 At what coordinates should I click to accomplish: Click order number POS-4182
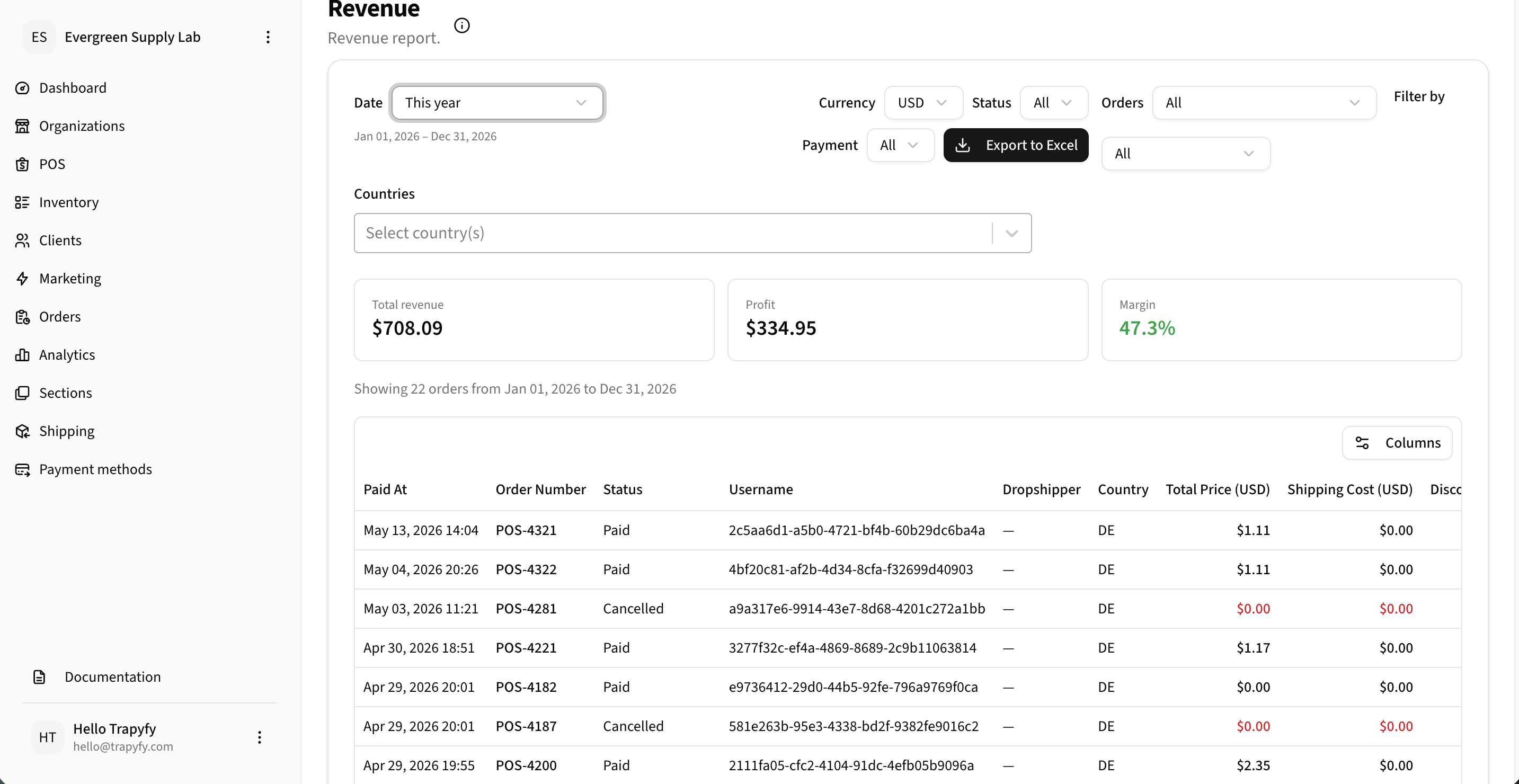click(x=526, y=688)
